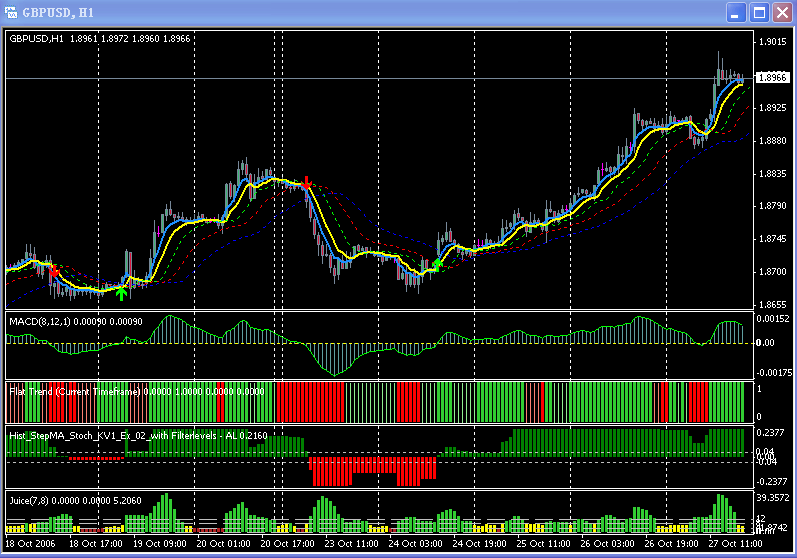Screen dimensions: 797x558
Task: Click the -0.2377 StepMA scale value
Action: click(x=771, y=482)
